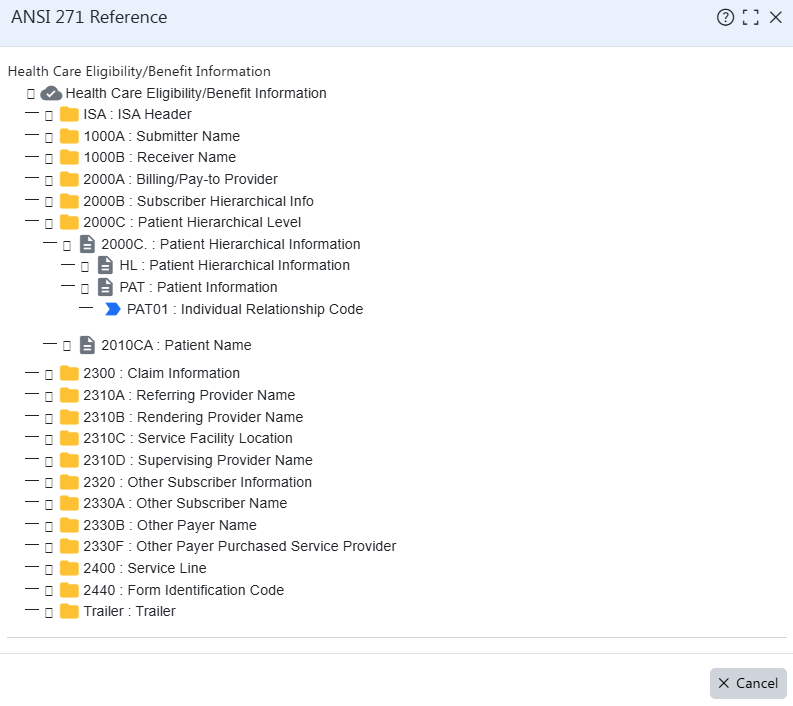Select '2330F : Other Payer Purchased Service Provider' text
This screenshot has height=706, width=793.
240,547
